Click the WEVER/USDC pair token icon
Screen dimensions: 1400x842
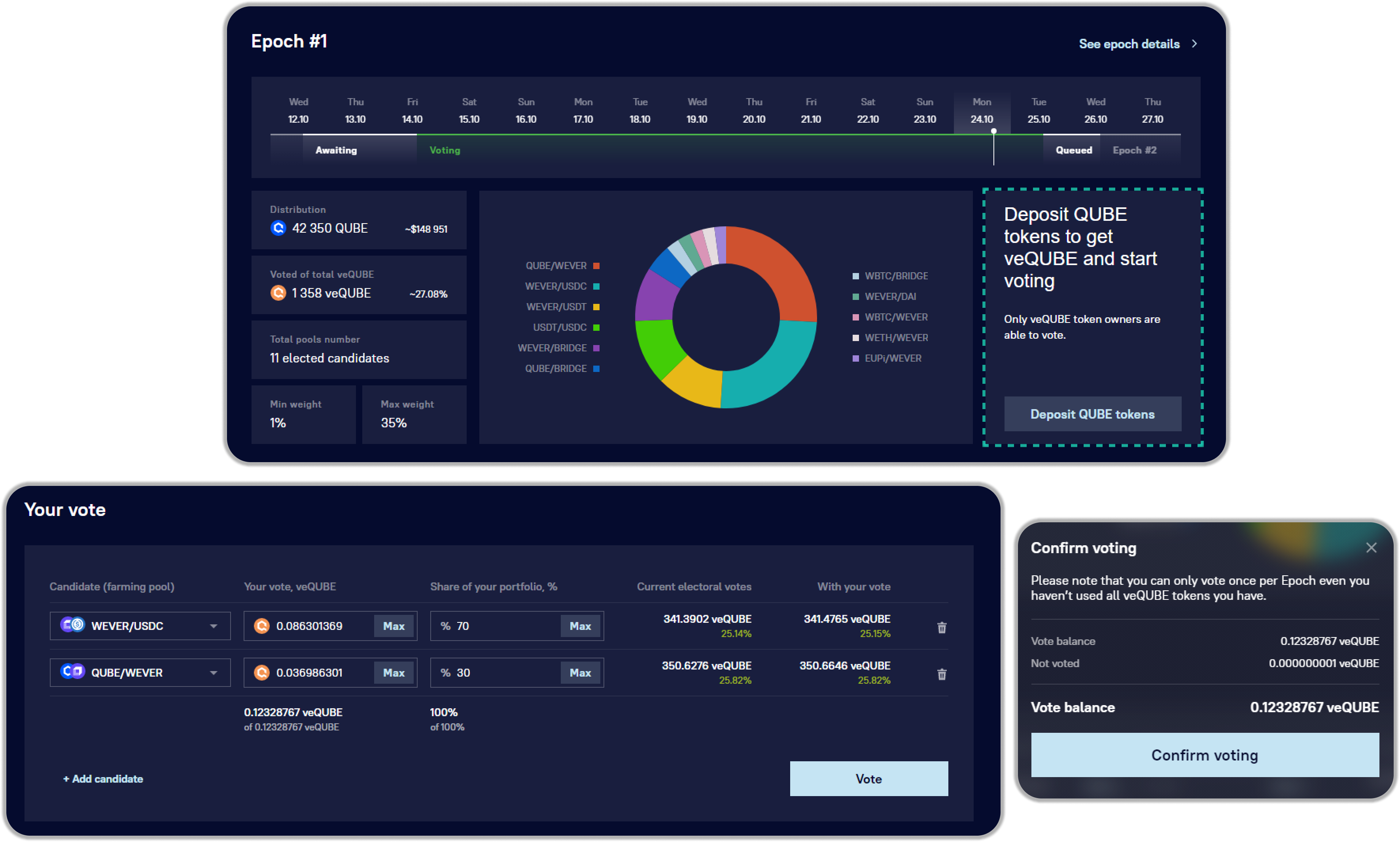coord(73,625)
